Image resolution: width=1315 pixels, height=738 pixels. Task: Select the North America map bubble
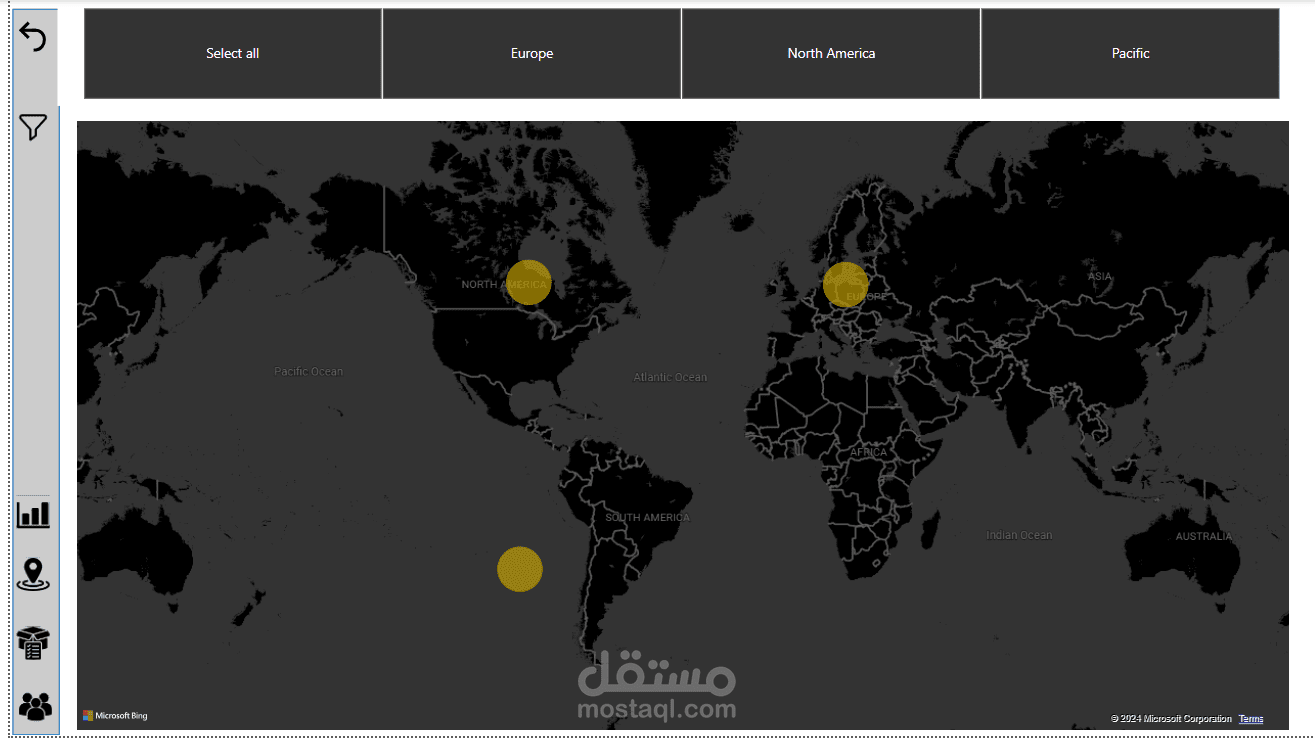click(x=529, y=282)
